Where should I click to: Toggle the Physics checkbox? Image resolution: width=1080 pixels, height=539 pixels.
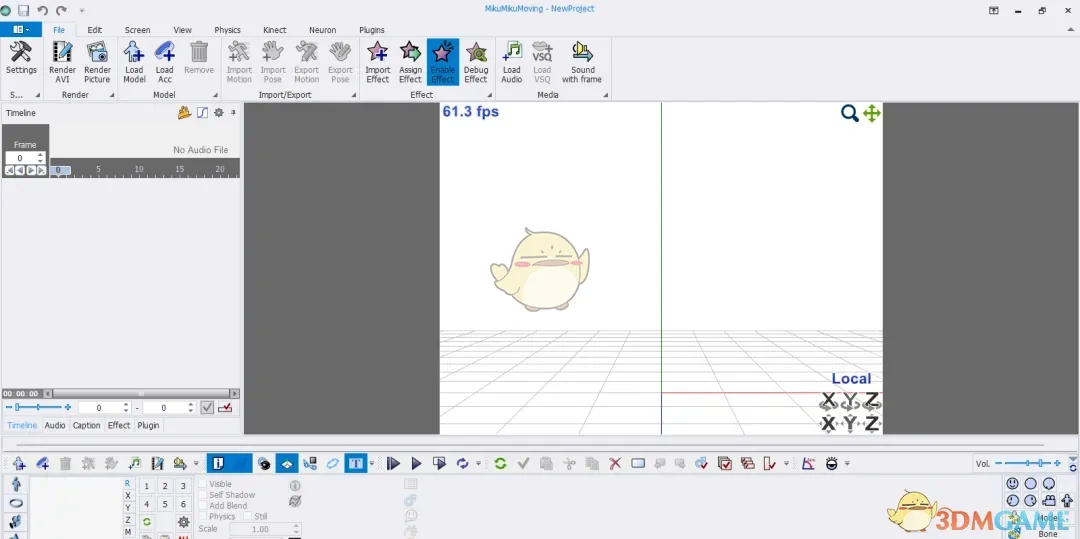point(202,516)
